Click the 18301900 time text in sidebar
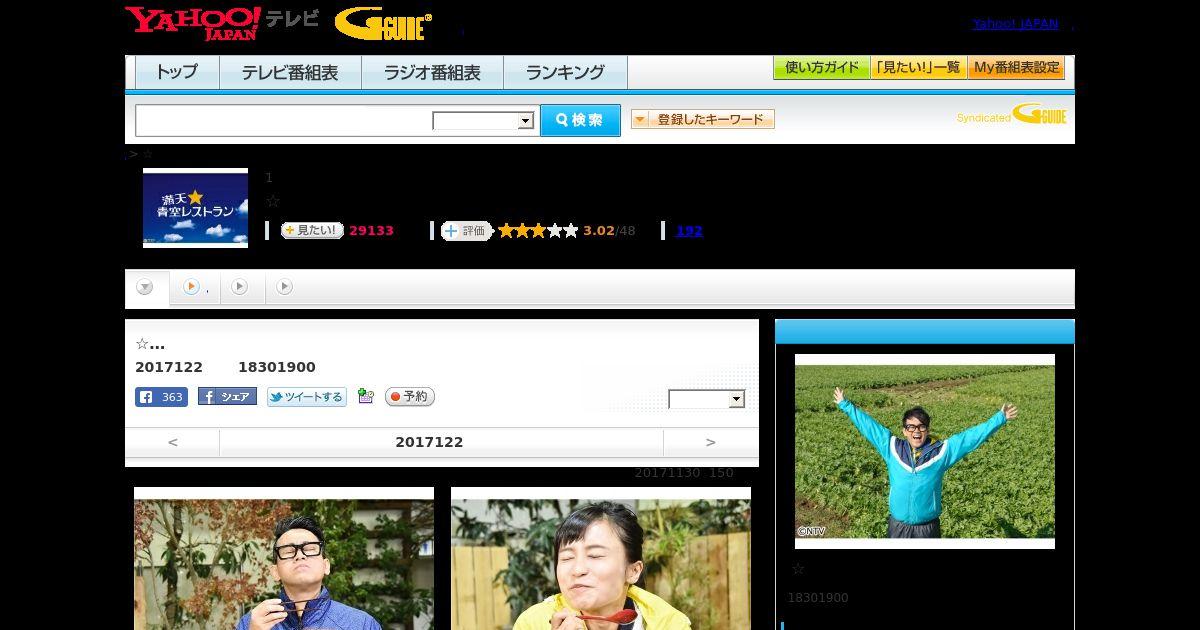 pos(817,598)
